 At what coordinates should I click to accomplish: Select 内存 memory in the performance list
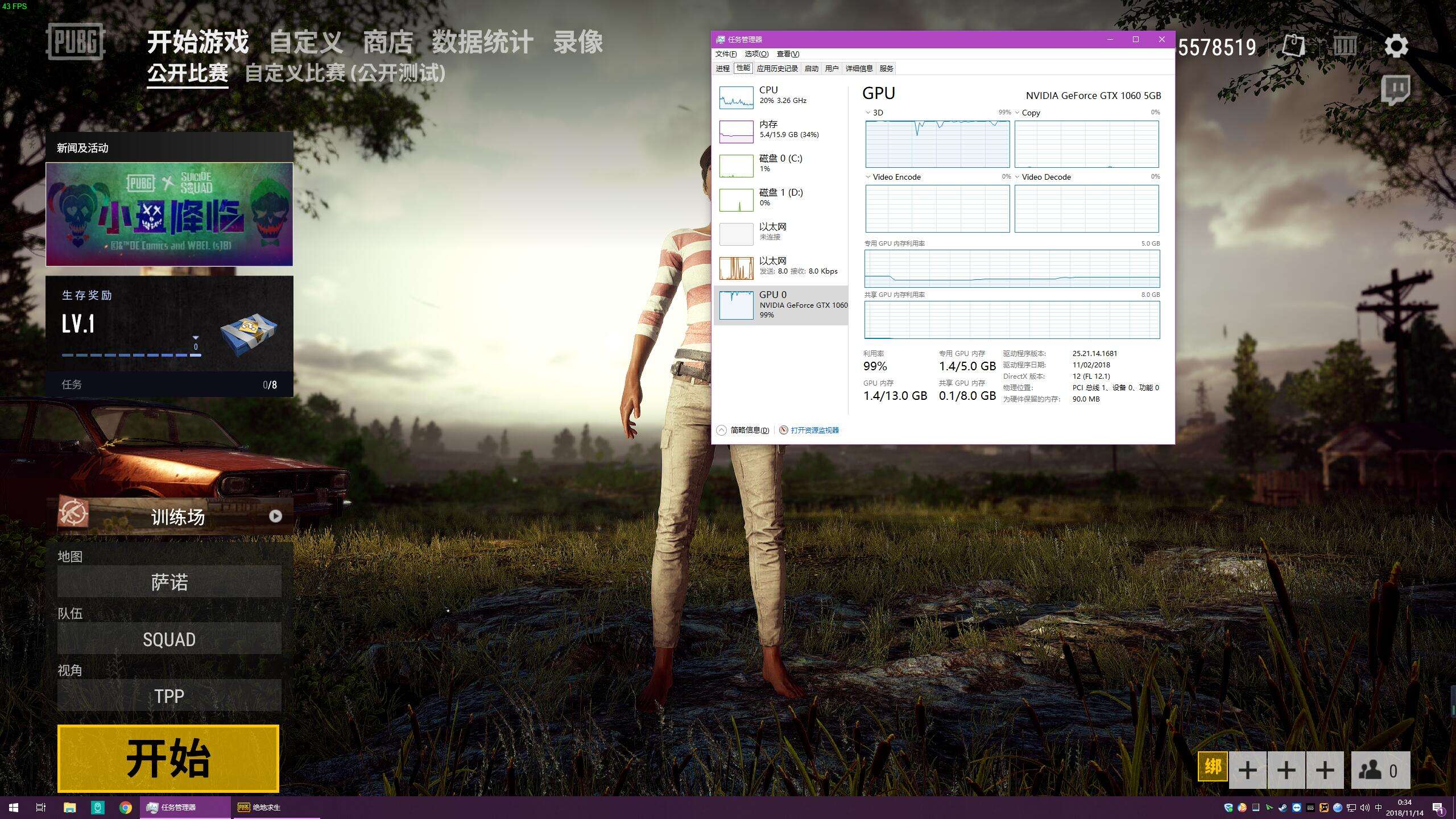point(781,131)
